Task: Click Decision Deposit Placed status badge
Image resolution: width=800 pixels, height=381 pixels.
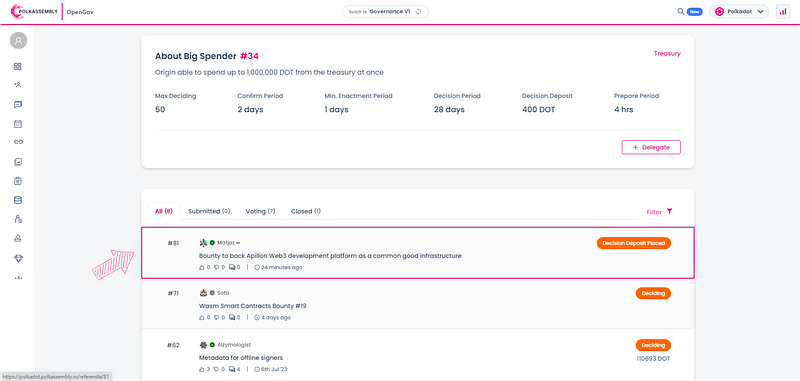Action: tap(634, 243)
